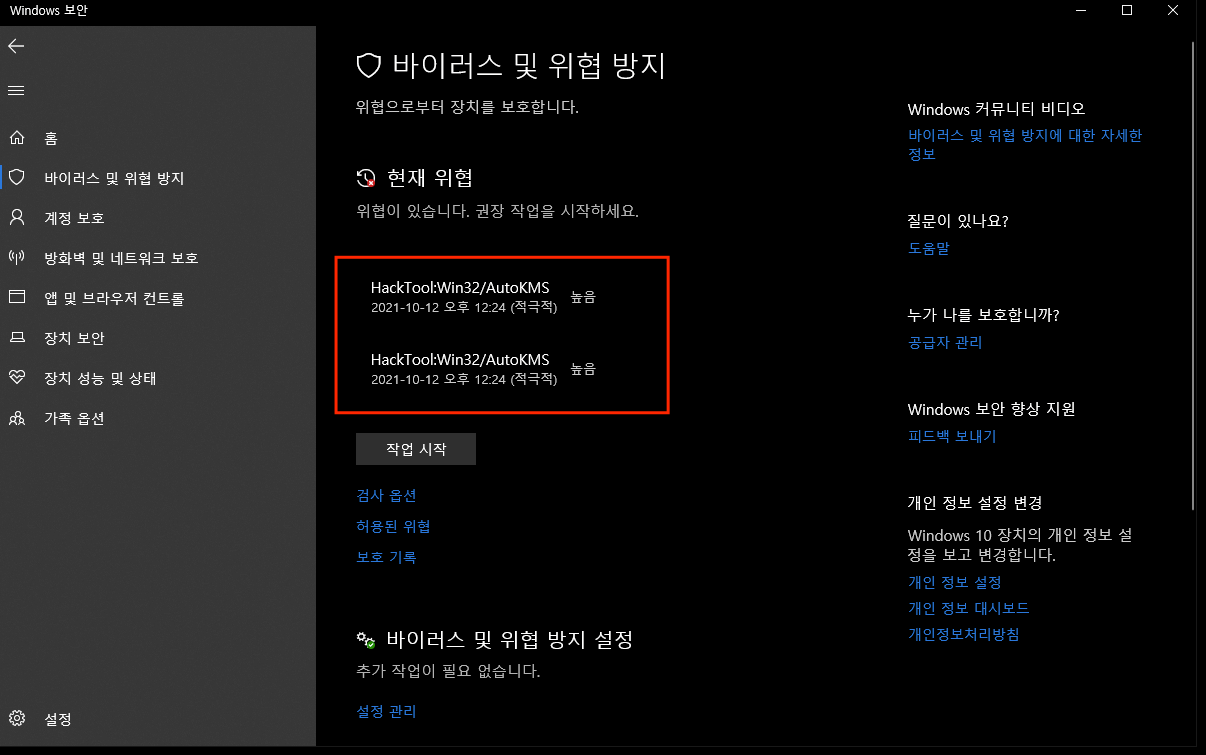The height and width of the screenshot is (755, 1206).
Task: Click the family icon for 가족 옵션
Action: tap(16, 418)
